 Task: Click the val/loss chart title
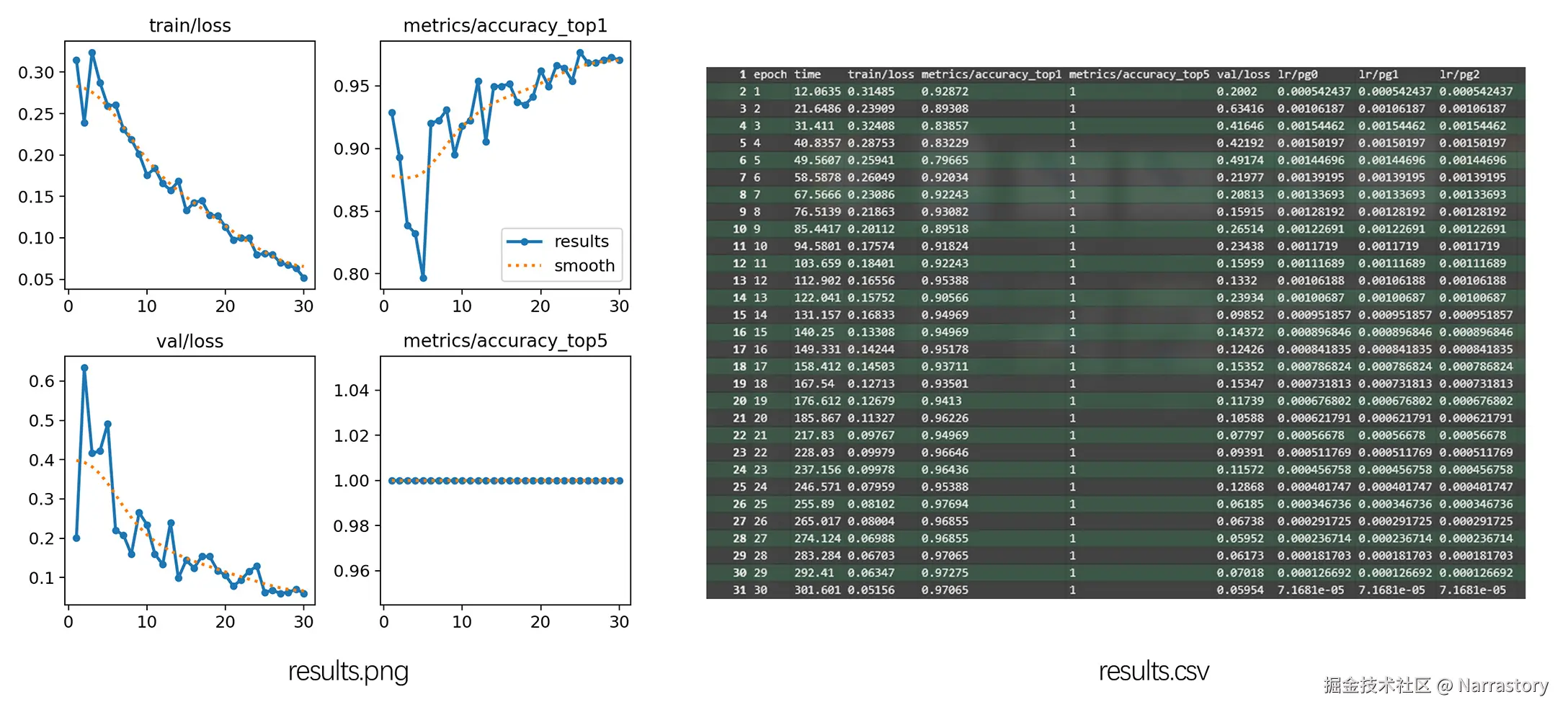point(190,341)
